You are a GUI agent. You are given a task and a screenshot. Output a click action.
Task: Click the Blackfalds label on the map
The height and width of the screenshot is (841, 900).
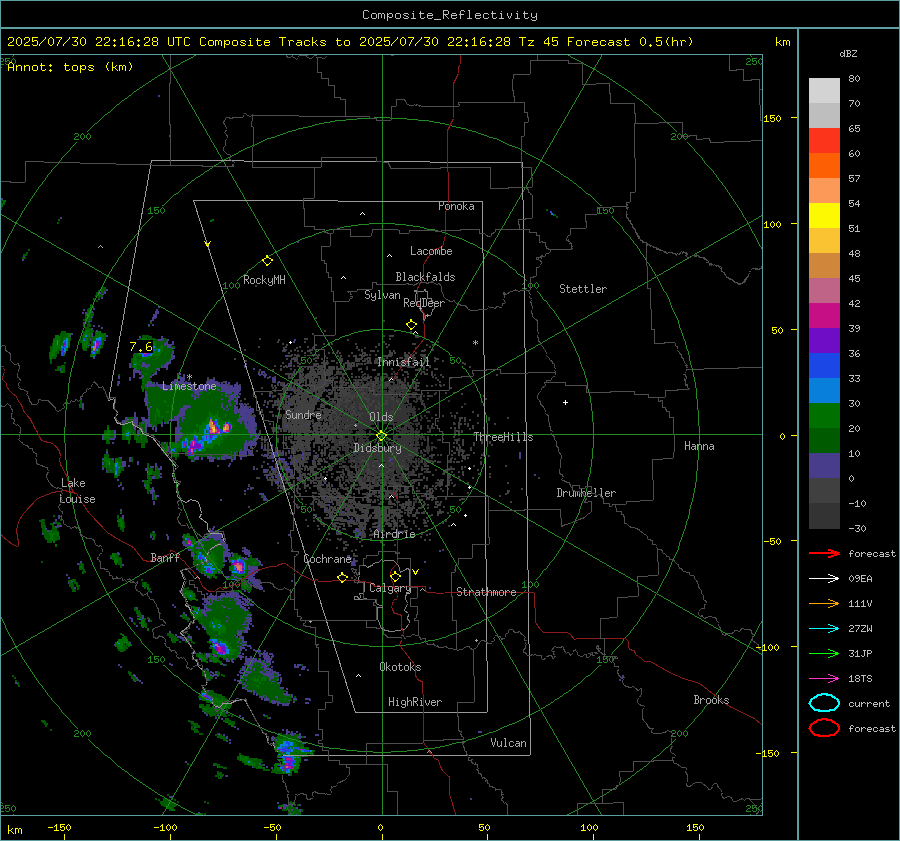tap(425, 277)
